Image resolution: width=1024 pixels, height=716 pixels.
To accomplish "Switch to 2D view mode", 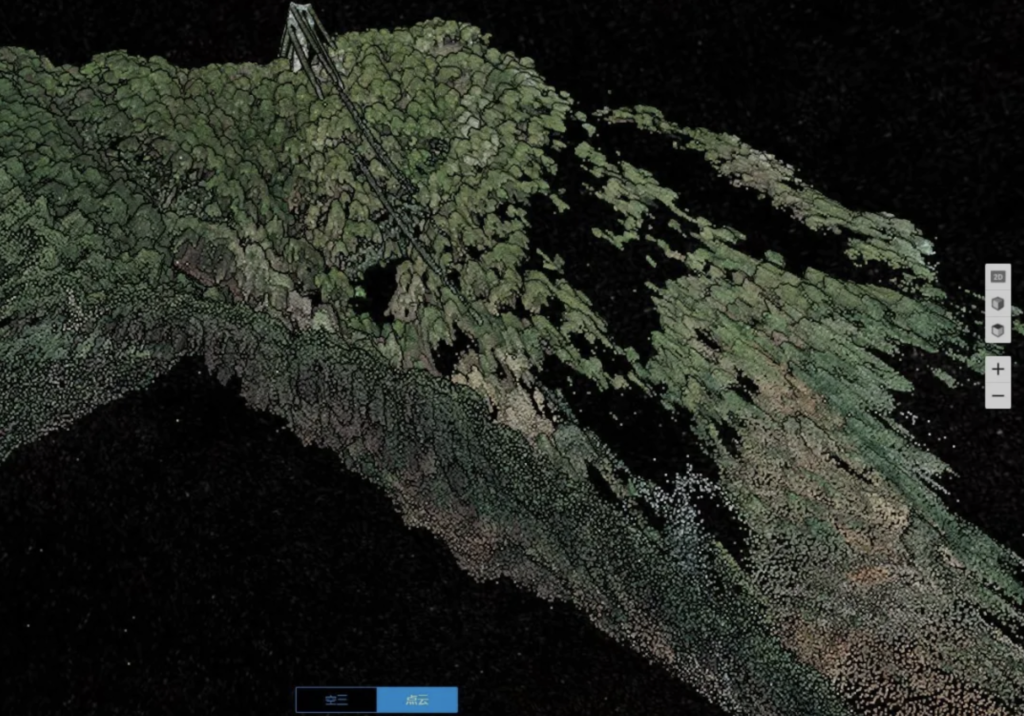I will (x=997, y=276).
